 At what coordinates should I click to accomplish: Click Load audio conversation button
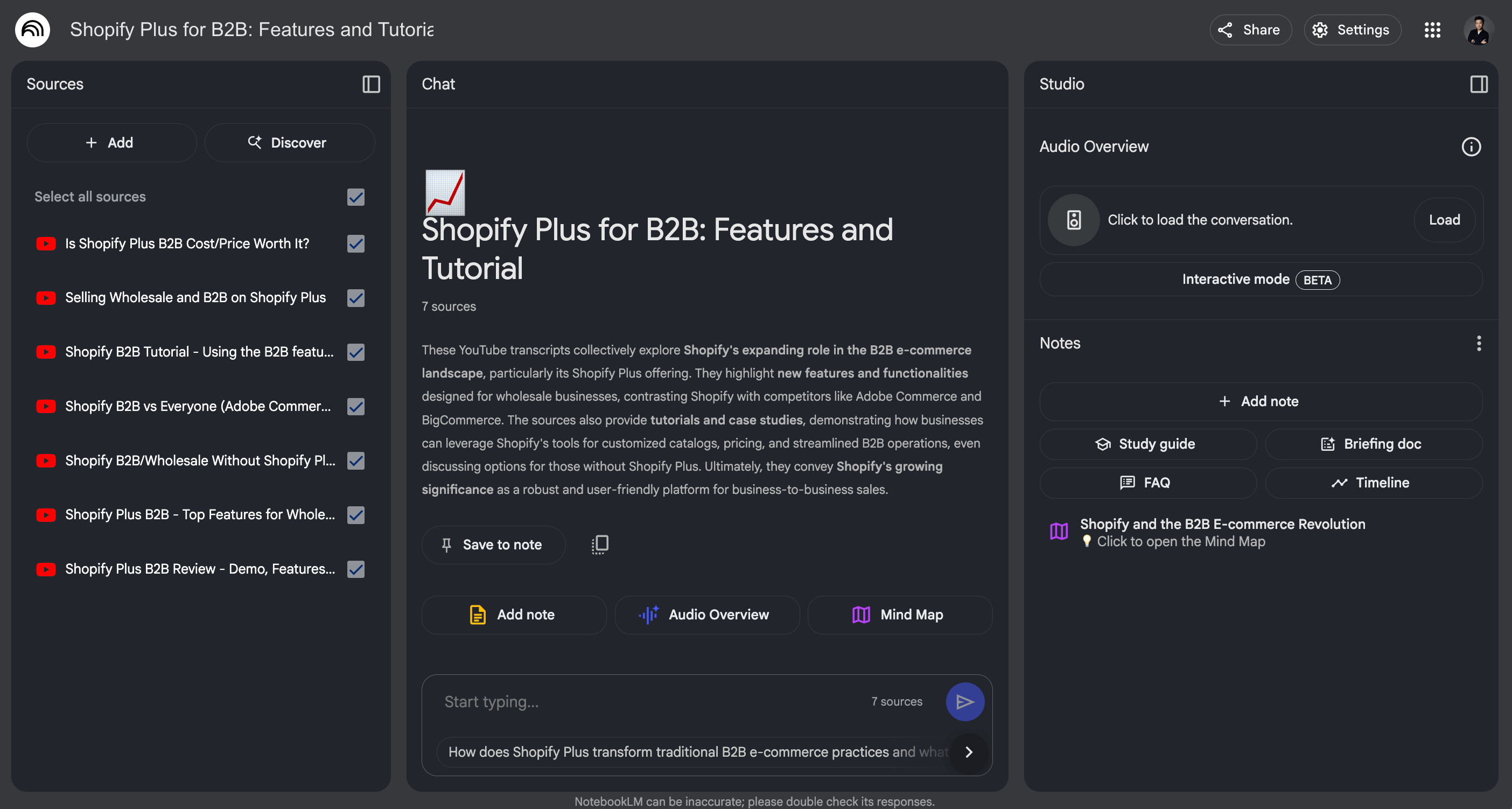click(1444, 220)
